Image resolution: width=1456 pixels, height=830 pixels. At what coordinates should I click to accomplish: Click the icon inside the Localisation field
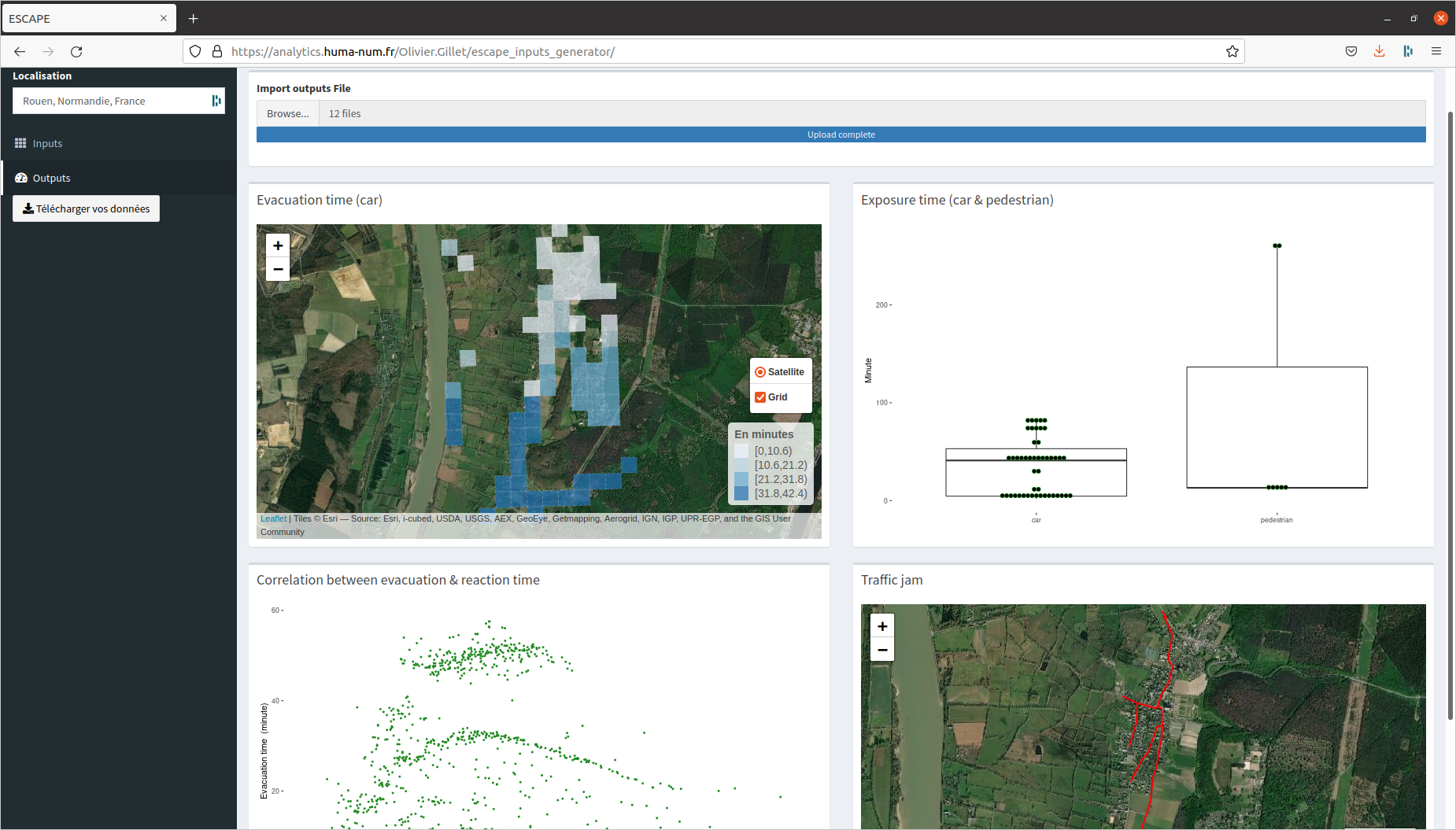[216, 101]
